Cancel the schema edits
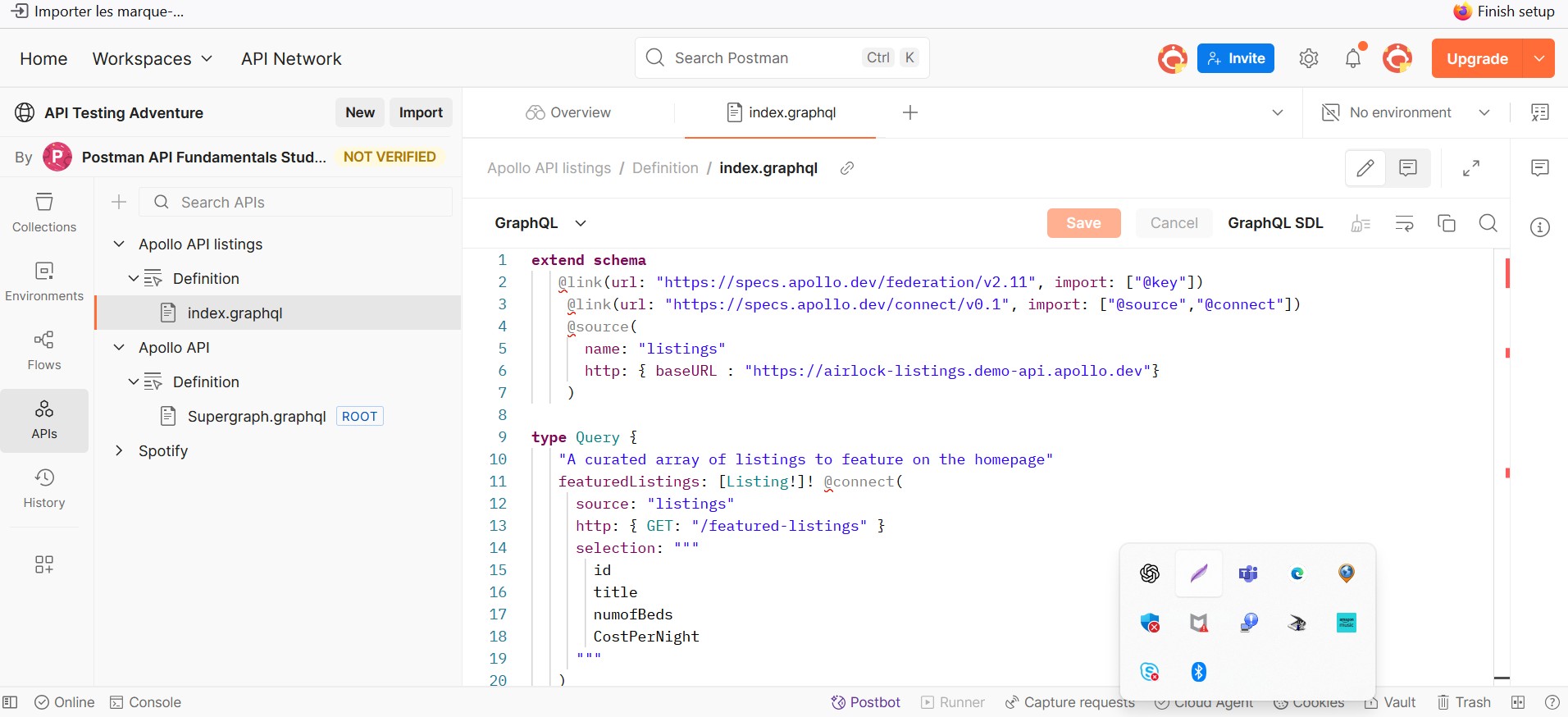Screen dimensions: 1568x717 tap(1174, 223)
